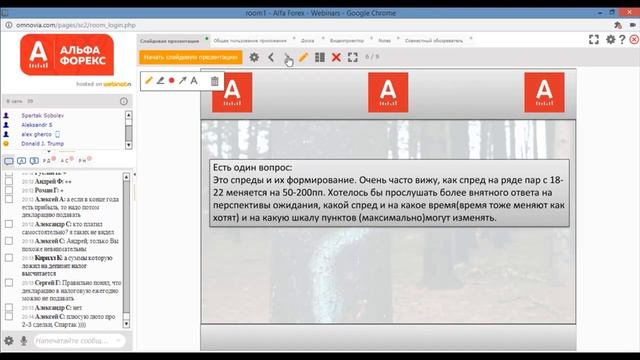Select the text annotation tool A

click(194, 80)
